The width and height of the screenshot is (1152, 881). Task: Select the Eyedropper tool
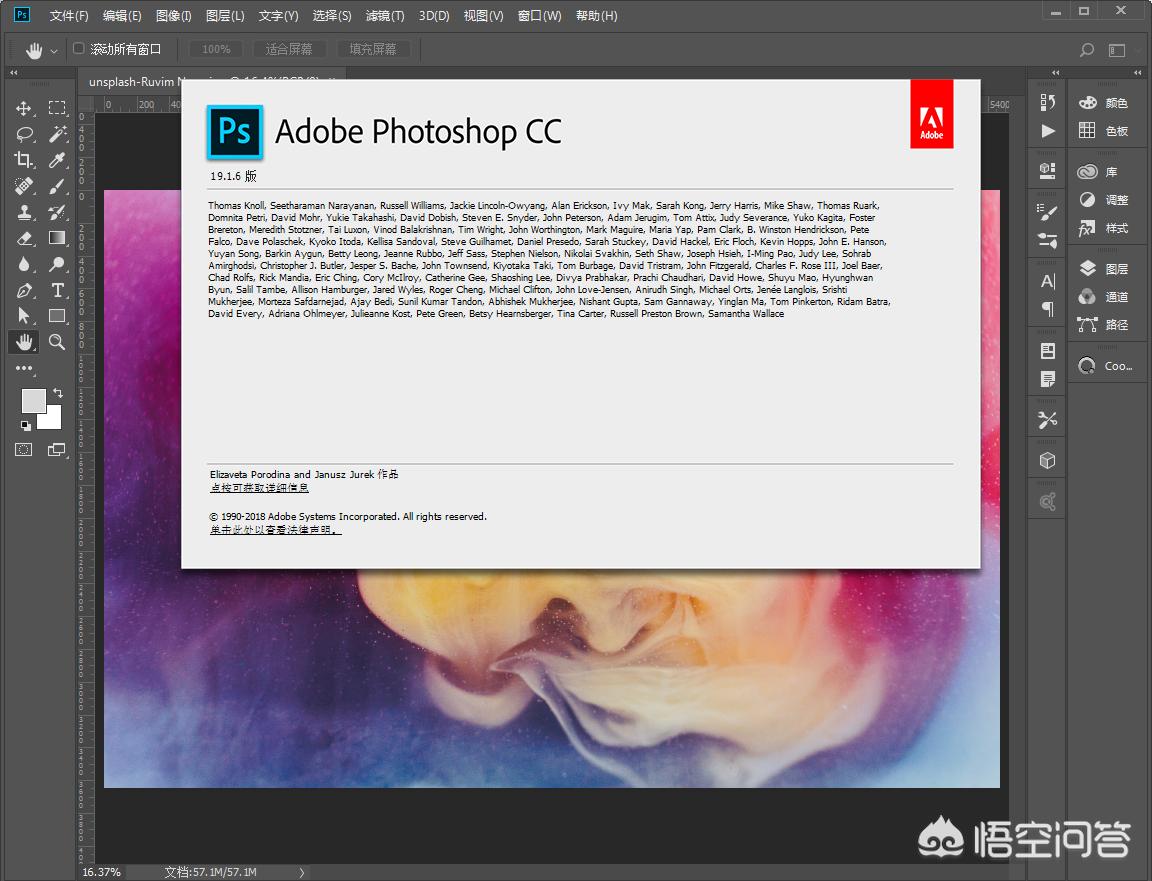[57, 160]
